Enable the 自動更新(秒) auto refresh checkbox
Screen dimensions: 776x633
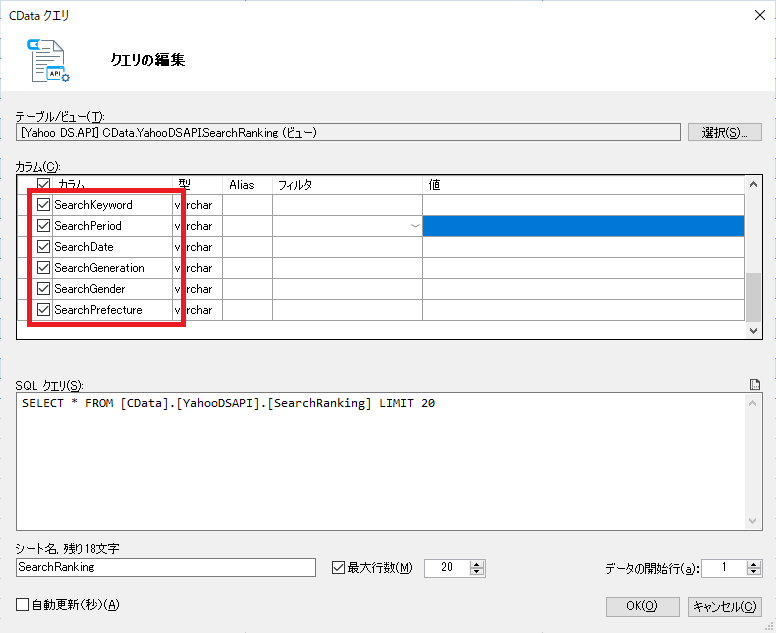tap(22, 604)
